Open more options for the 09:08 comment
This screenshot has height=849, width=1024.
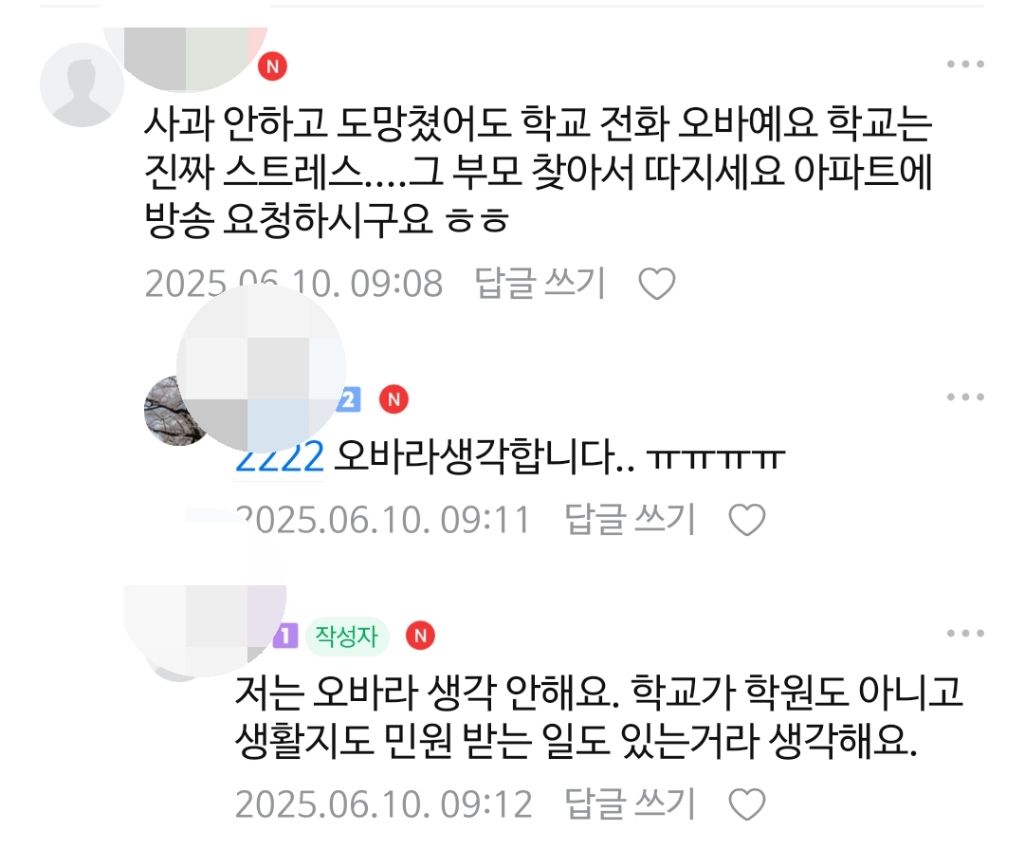[965, 64]
